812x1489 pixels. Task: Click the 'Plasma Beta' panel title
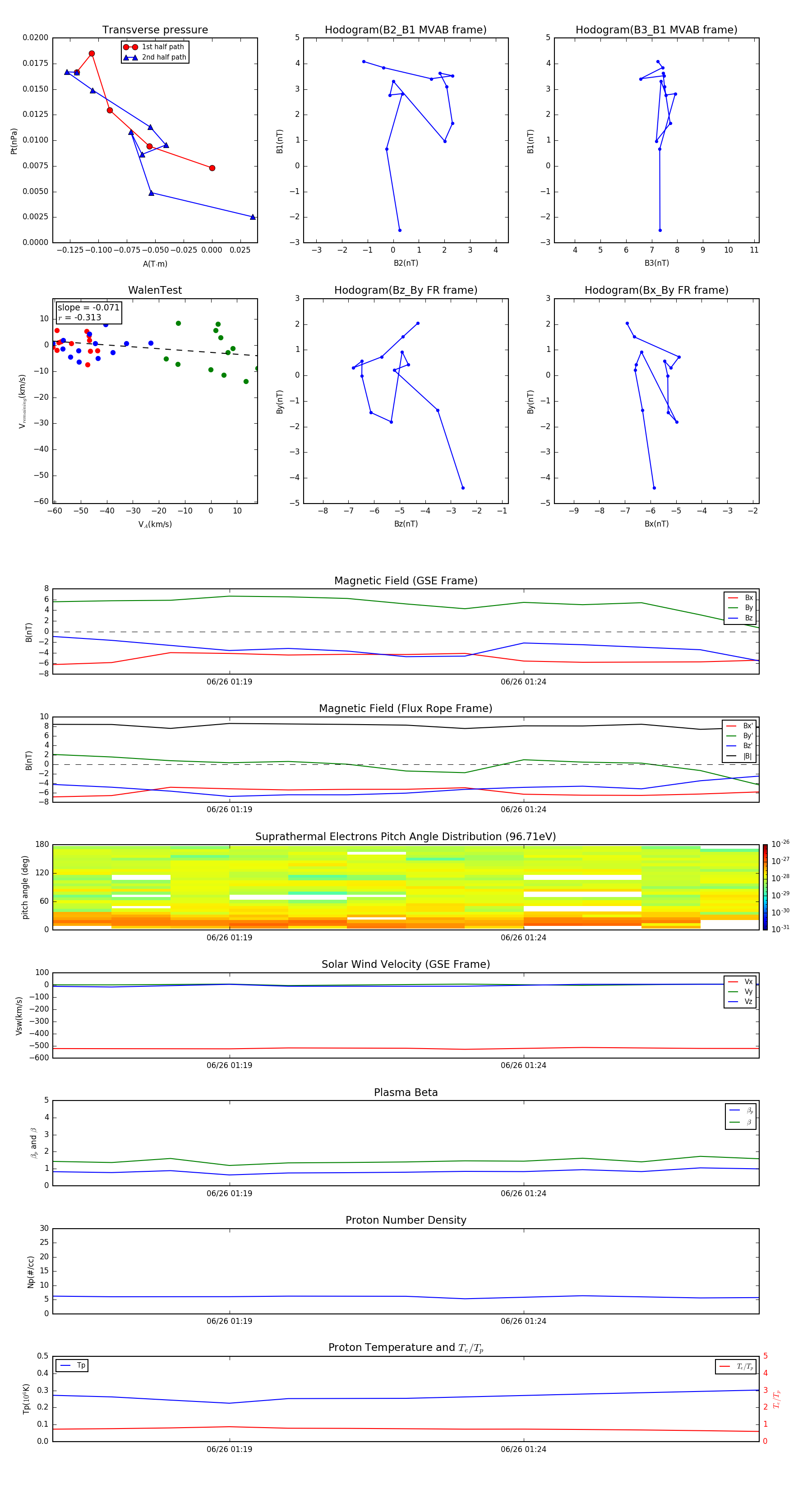point(406,1093)
